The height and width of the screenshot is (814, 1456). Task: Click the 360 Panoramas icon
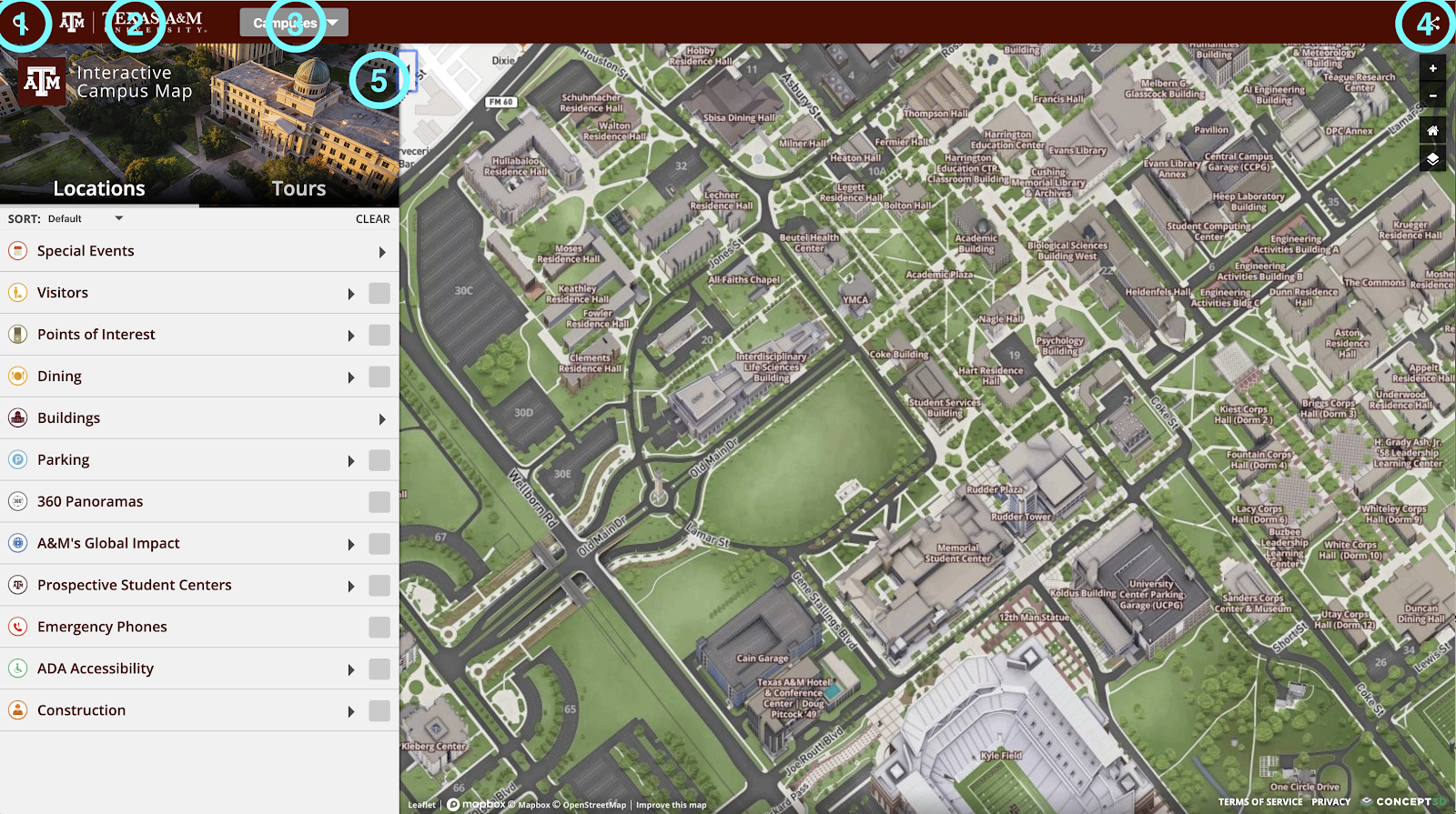point(17,502)
